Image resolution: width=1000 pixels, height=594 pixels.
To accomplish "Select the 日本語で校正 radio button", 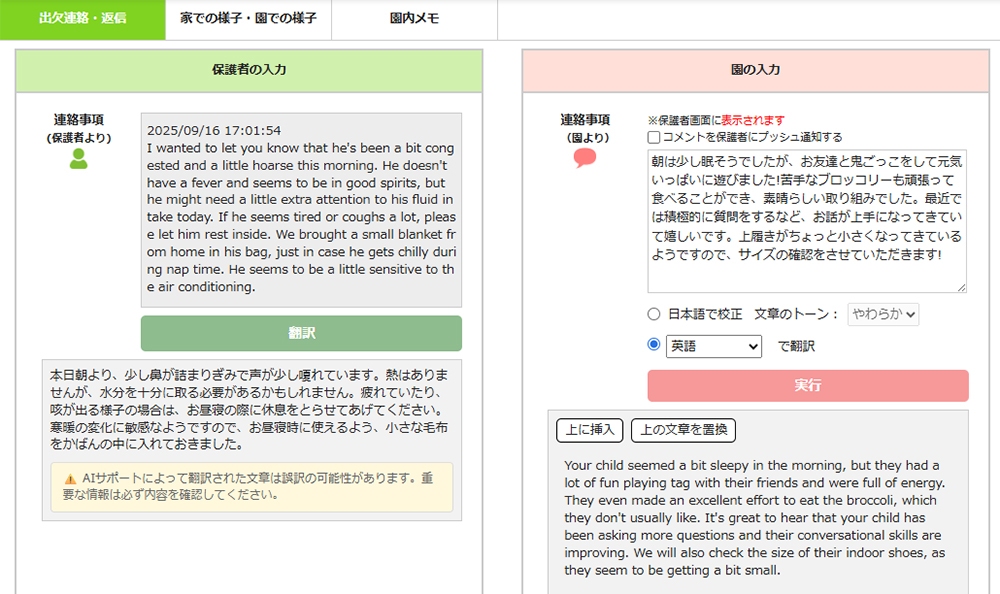I will tap(654, 314).
